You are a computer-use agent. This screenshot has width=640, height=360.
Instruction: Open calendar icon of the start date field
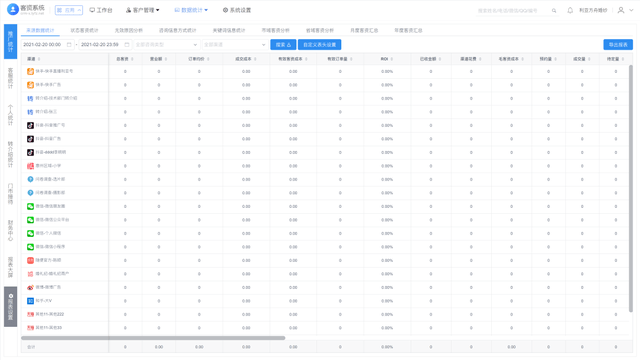pos(69,44)
